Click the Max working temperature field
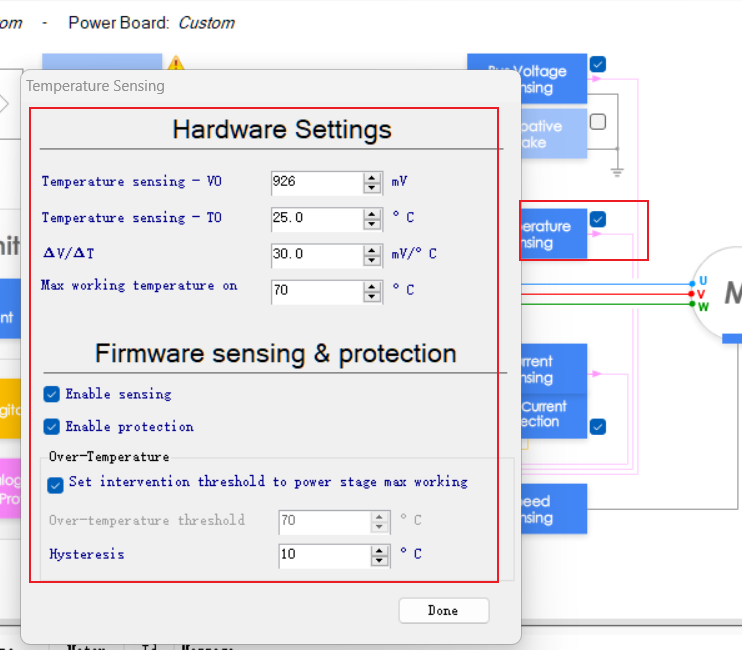742x650 pixels. coord(317,291)
